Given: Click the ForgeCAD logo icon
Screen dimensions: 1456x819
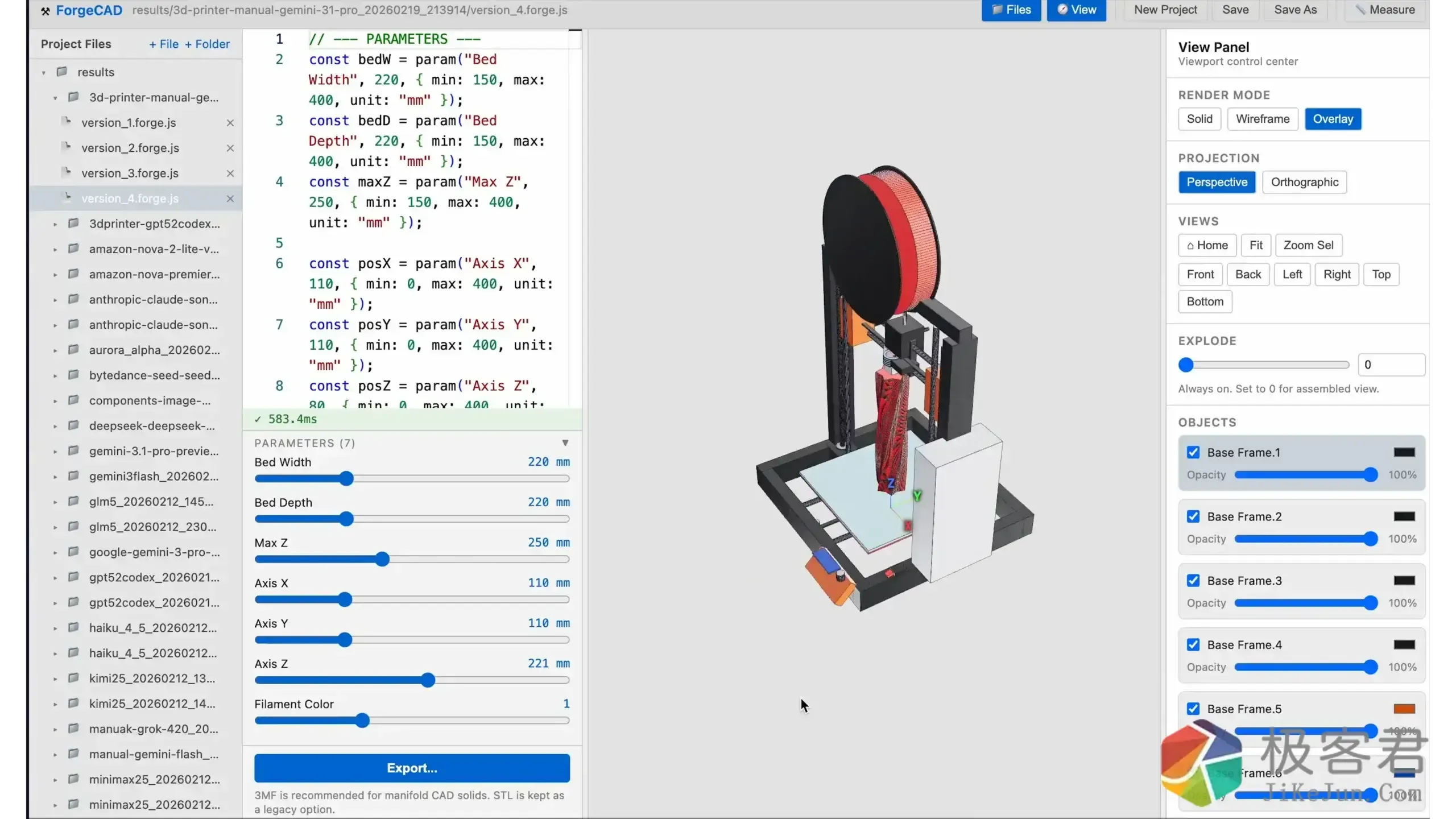Looking at the screenshot, I should click(45, 11).
